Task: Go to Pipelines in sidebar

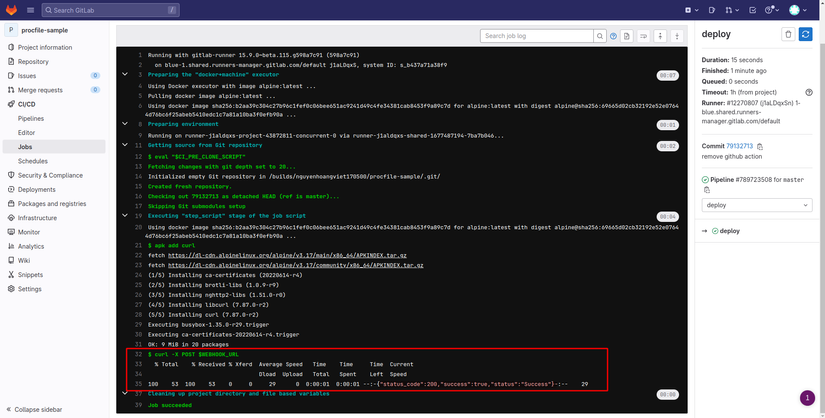Action: click(32, 118)
